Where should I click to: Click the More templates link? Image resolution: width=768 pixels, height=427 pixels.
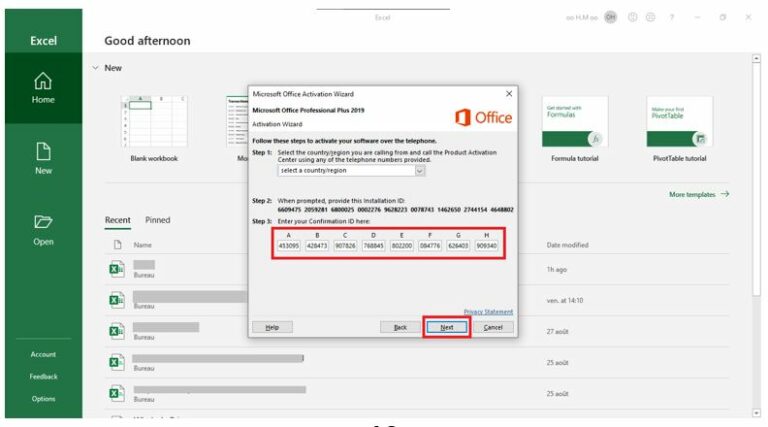tap(699, 194)
